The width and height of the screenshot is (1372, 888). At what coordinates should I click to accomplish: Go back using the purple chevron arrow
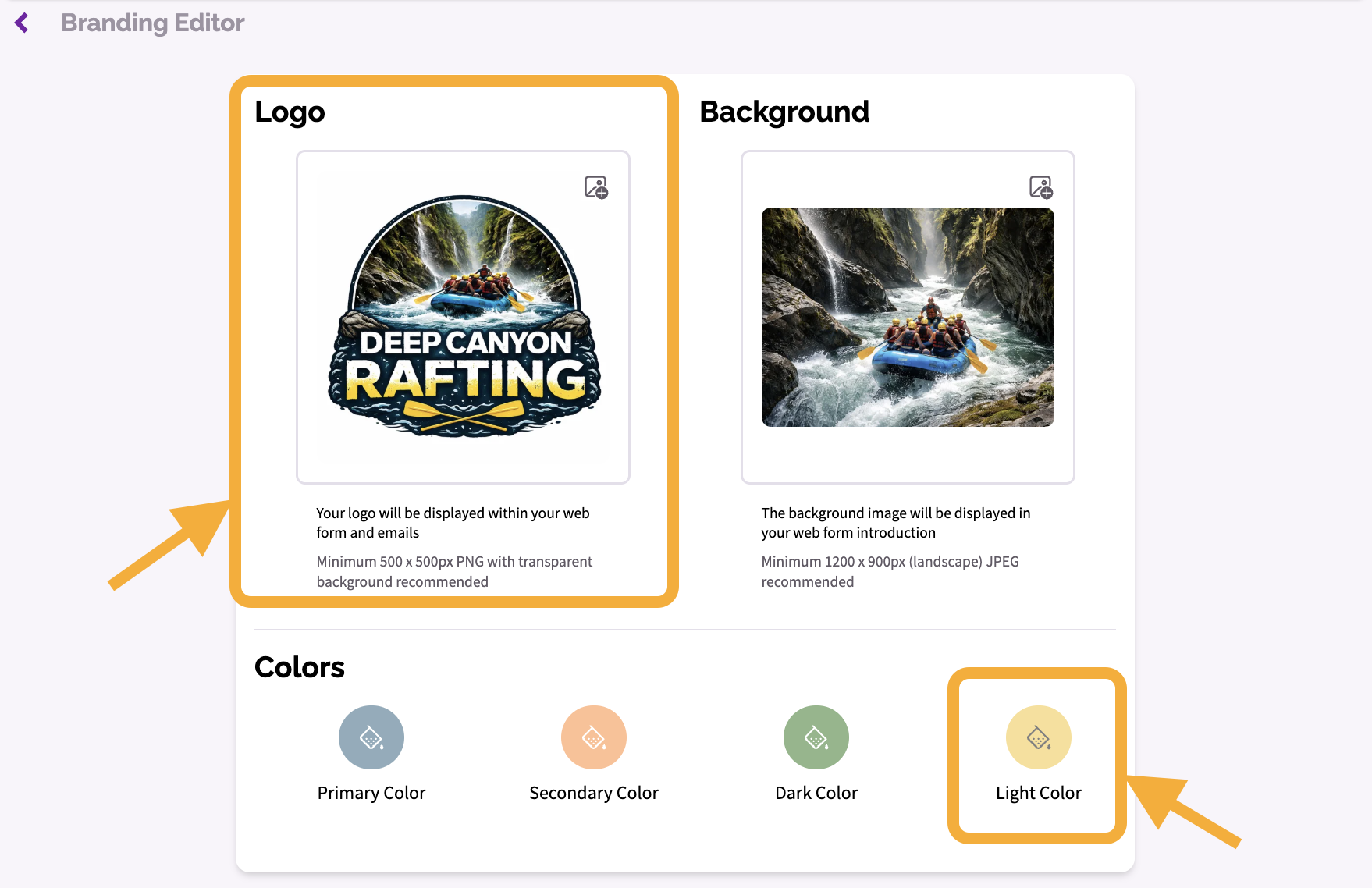point(22,23)
